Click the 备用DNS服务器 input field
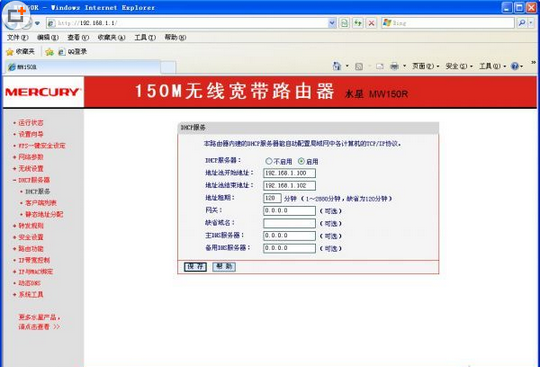The image size is (541, 367). click(289, 248)
